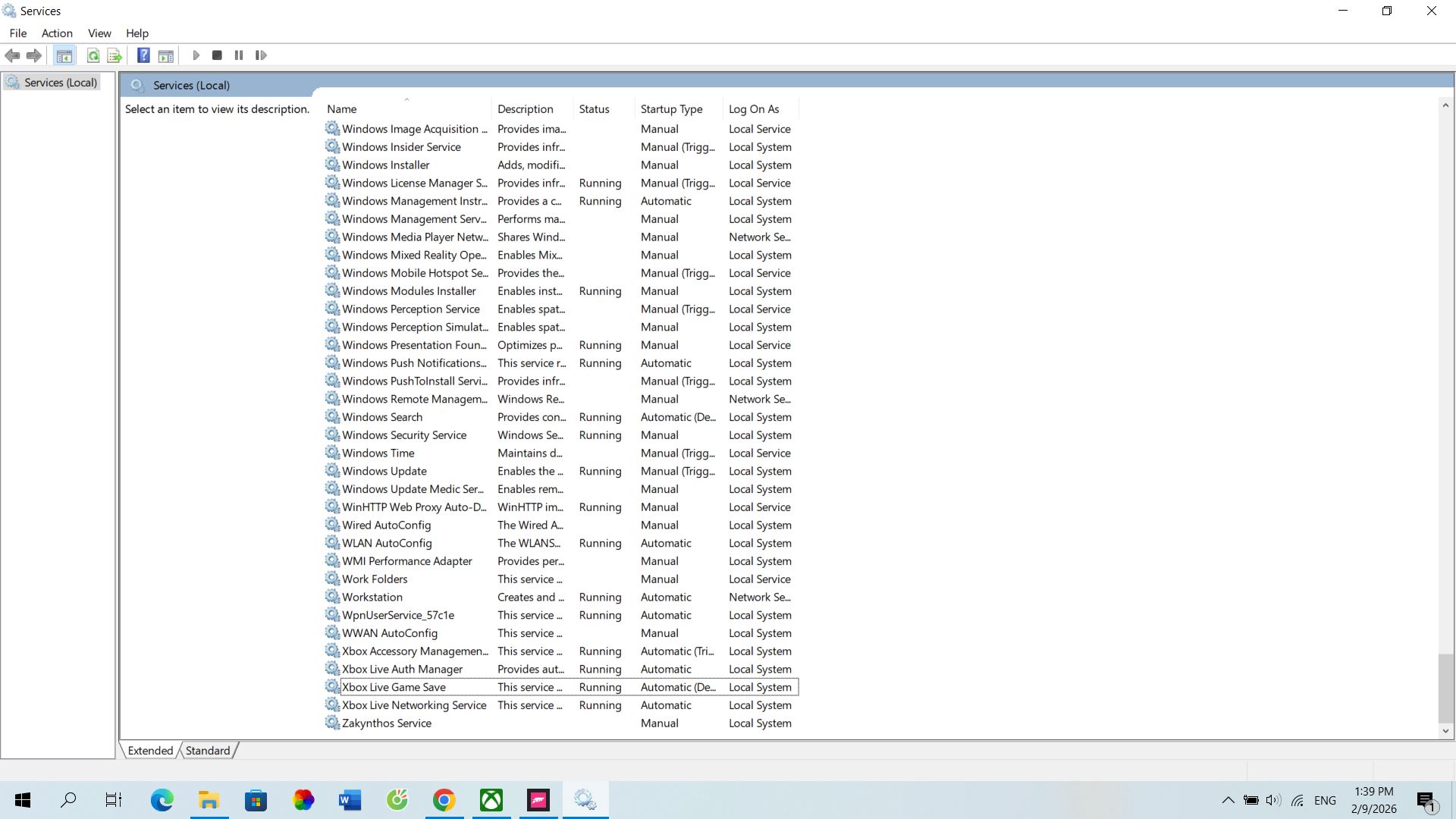Open the Action menu
This screenshot has height=819, width=1456.
[57, 33]
